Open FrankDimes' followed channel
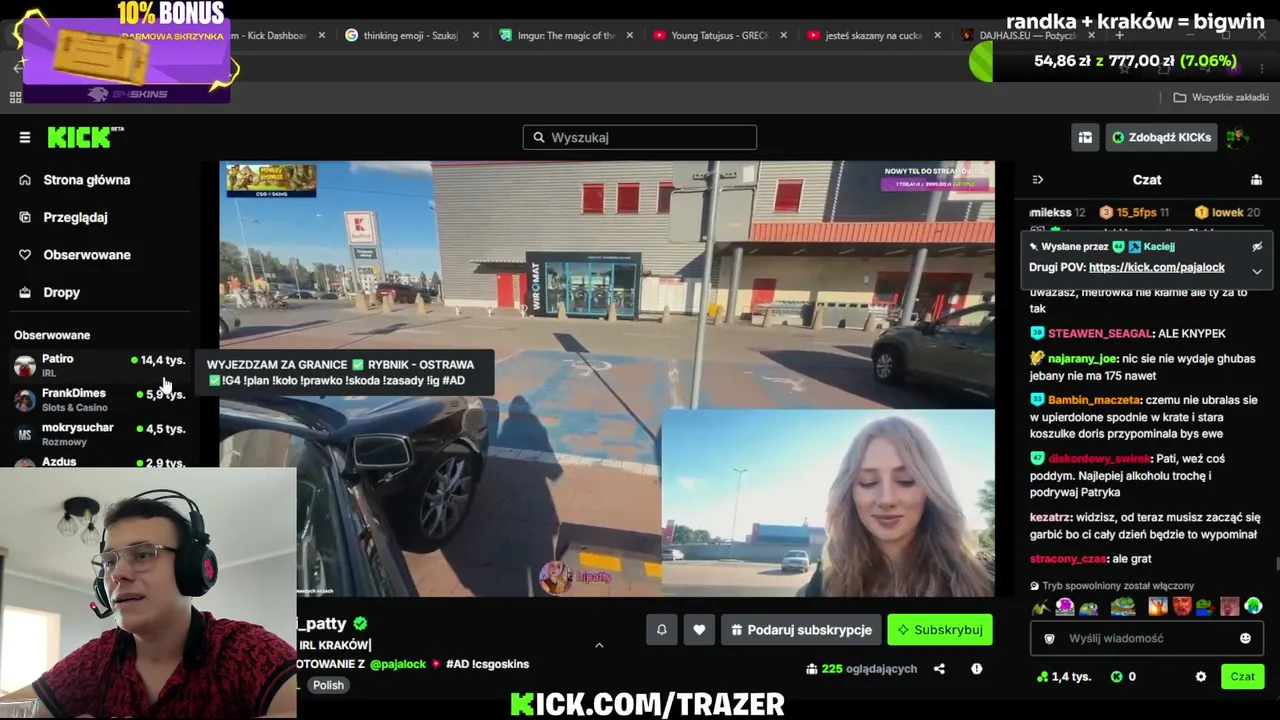The width and height of the screenshot is (1280, 720). pyautogui.click(x=100, y=400)
